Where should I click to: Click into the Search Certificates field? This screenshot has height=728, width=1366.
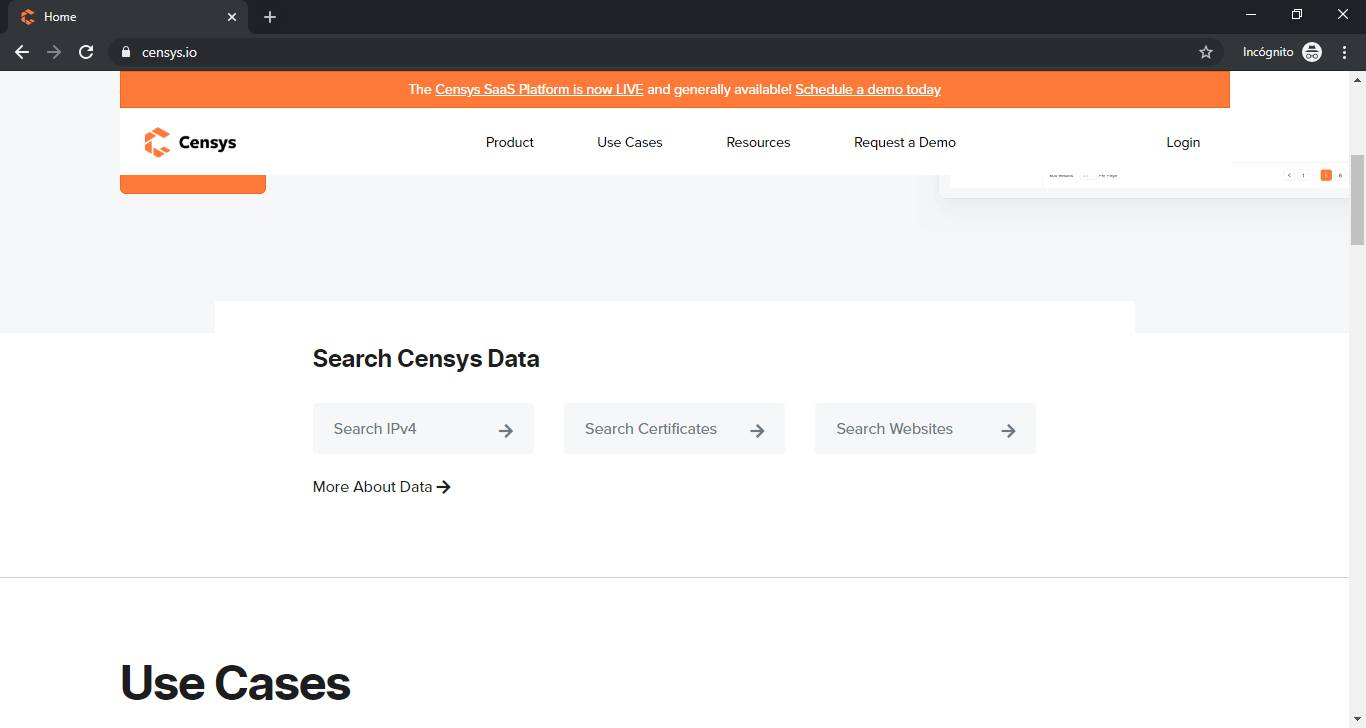coord(674,429)
